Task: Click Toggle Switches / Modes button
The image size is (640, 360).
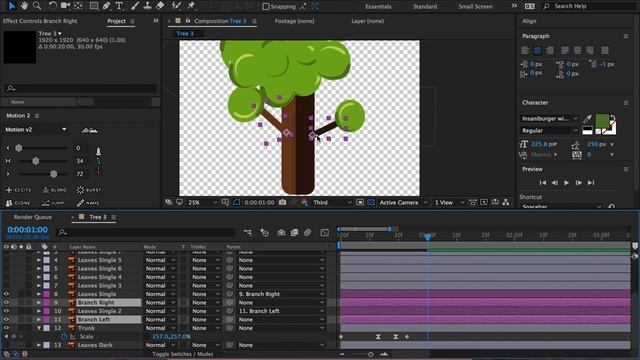Action: (x=183, y=354)
